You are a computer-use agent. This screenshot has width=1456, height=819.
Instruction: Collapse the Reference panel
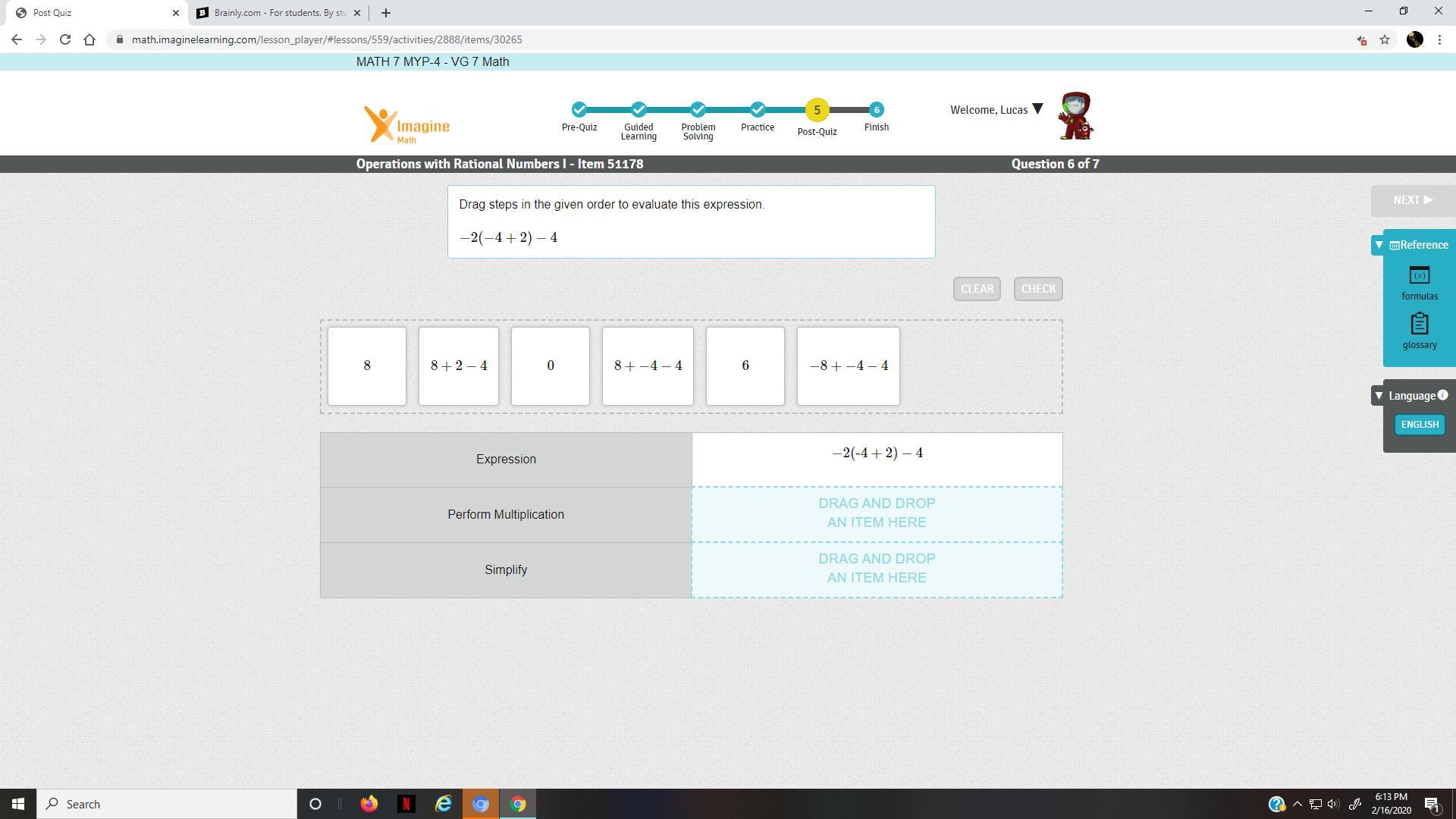tap(1379, 245)
